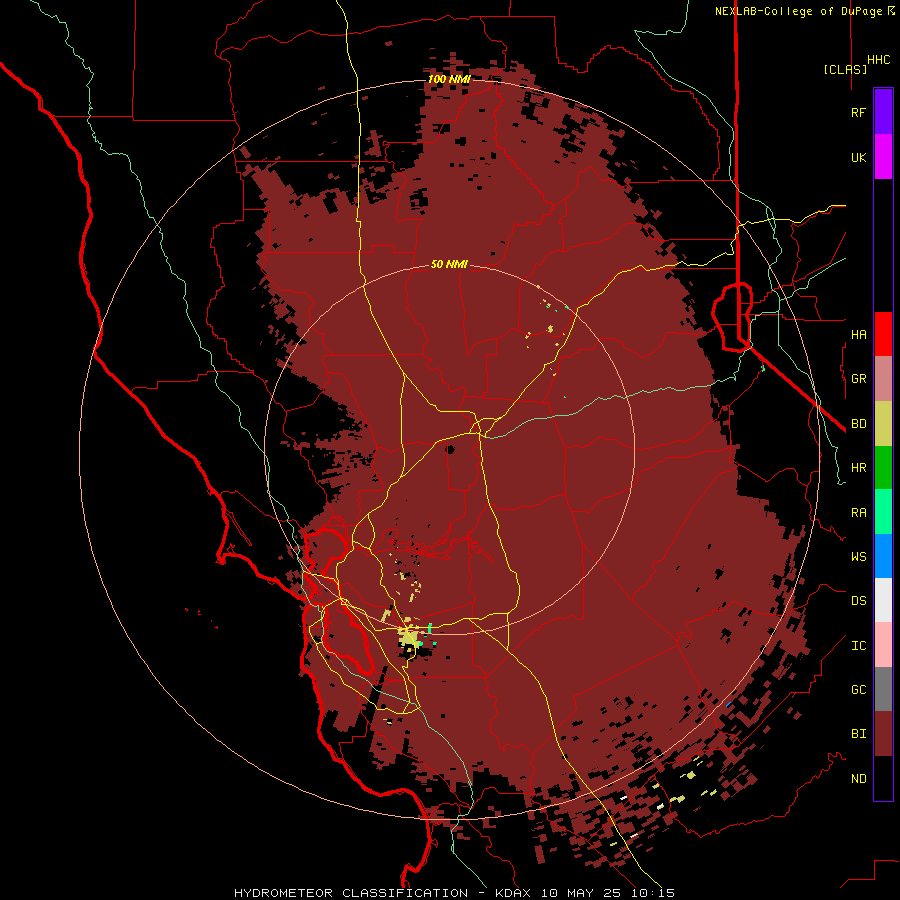
Task: Click the BI legend label
Action: pos(858,734)
